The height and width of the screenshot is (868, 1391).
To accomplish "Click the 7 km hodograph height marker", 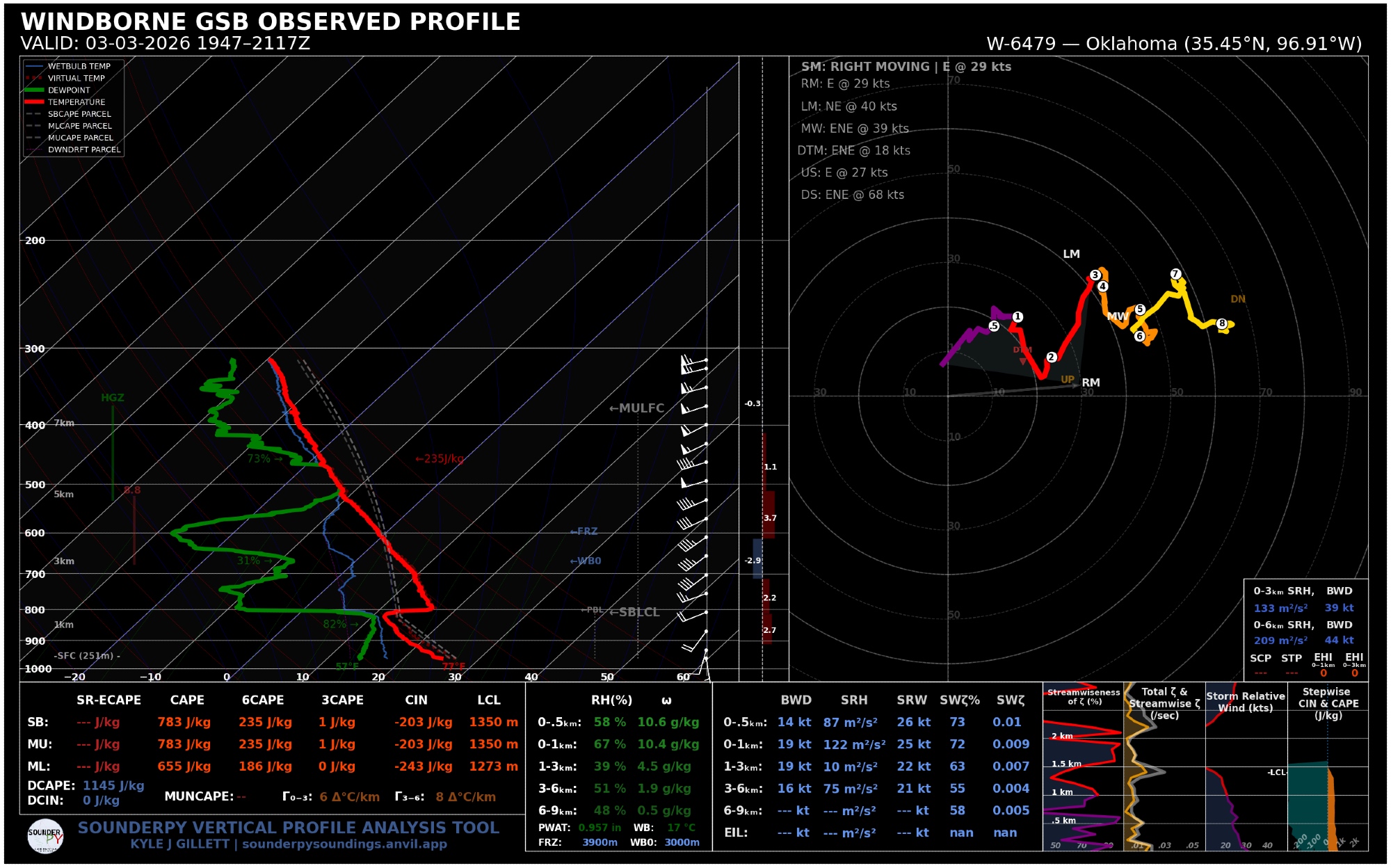I will coord(1175,274).
